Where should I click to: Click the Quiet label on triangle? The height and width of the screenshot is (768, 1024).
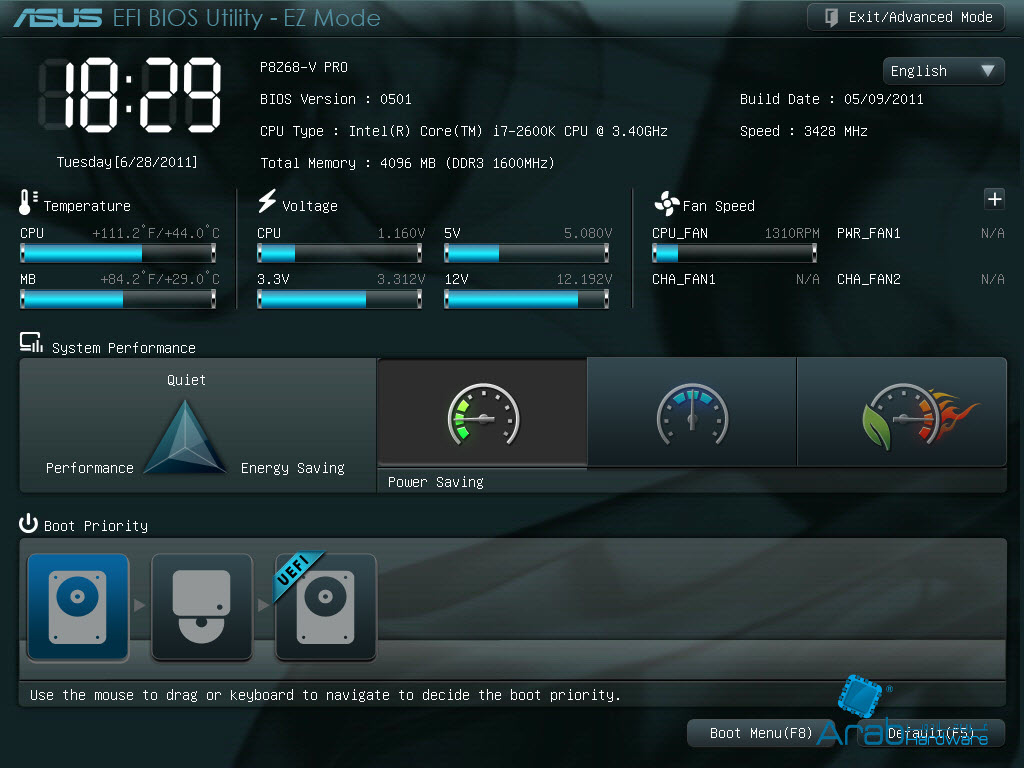[186, 380]
